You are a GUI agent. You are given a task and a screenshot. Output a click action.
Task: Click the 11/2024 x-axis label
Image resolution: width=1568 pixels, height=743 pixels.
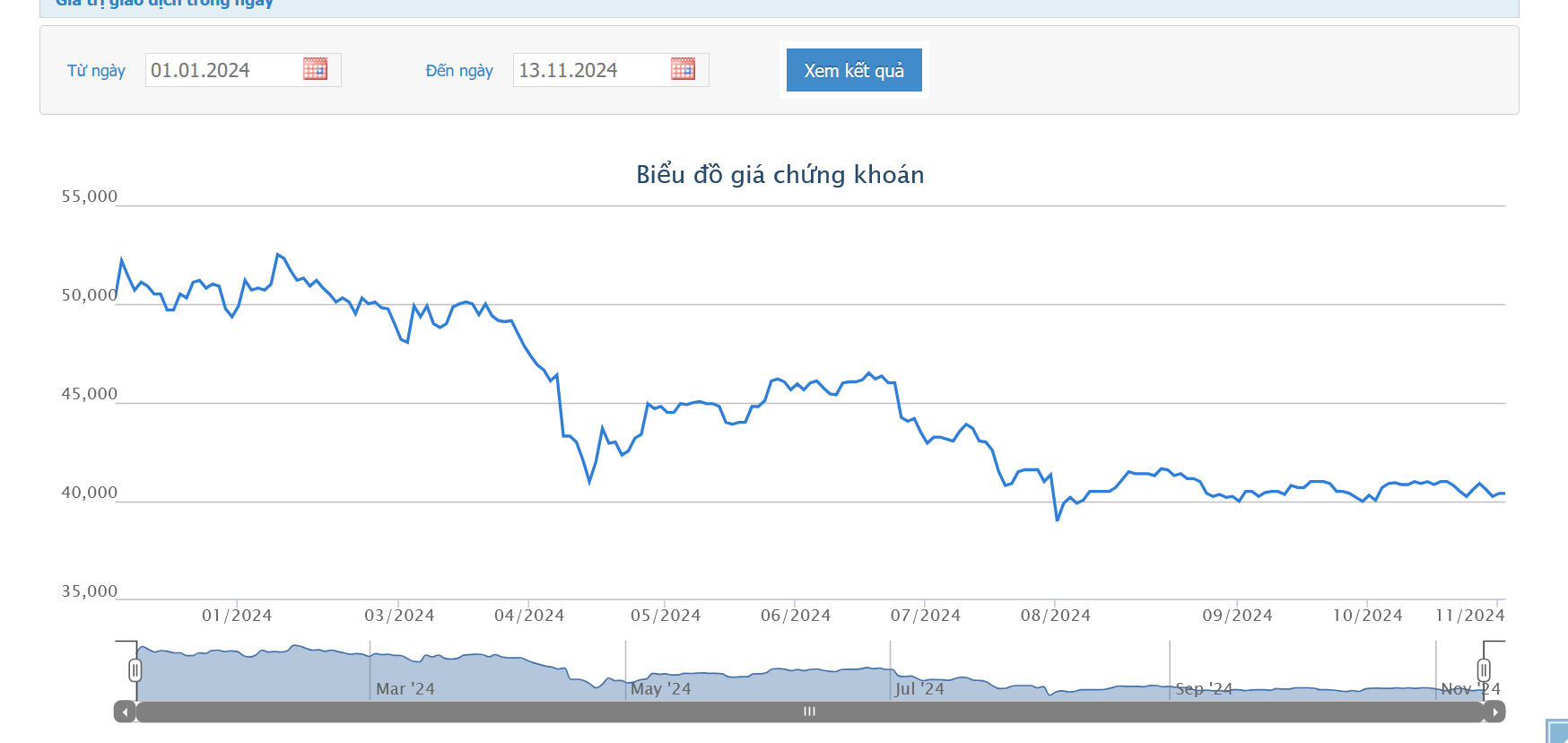(1470, 616)
